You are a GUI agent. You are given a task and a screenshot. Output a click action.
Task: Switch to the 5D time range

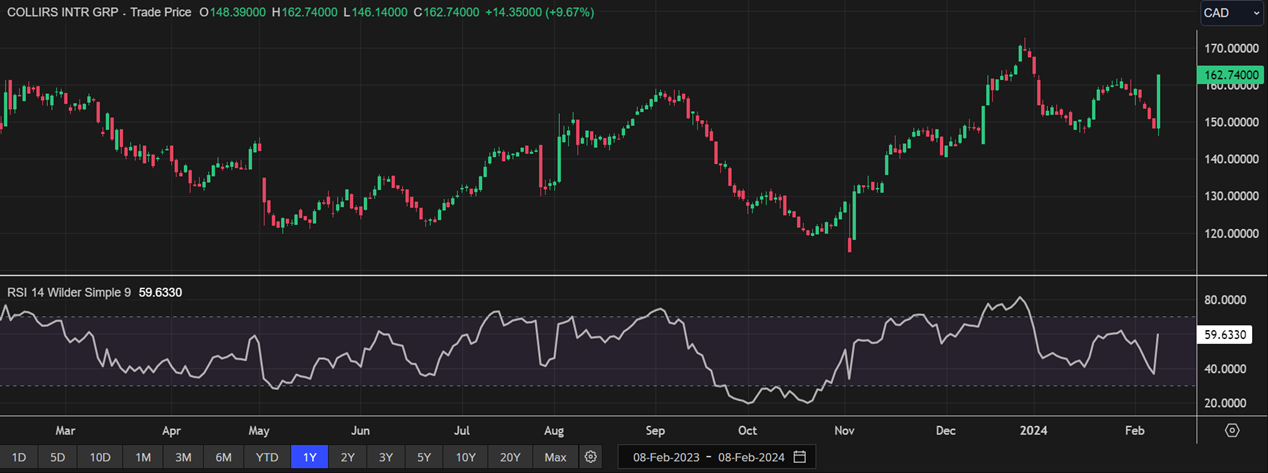[58, 457]
